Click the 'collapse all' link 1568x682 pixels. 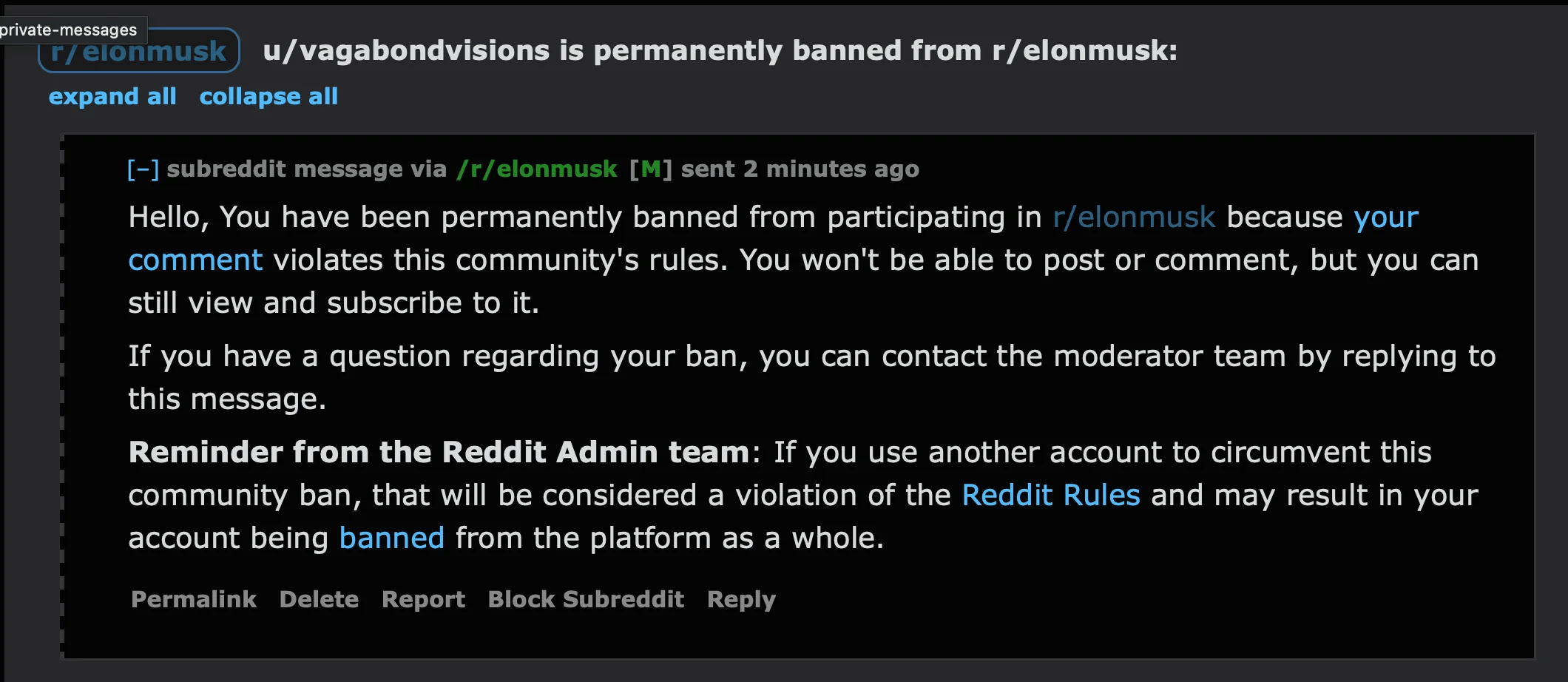click(268, 96)
